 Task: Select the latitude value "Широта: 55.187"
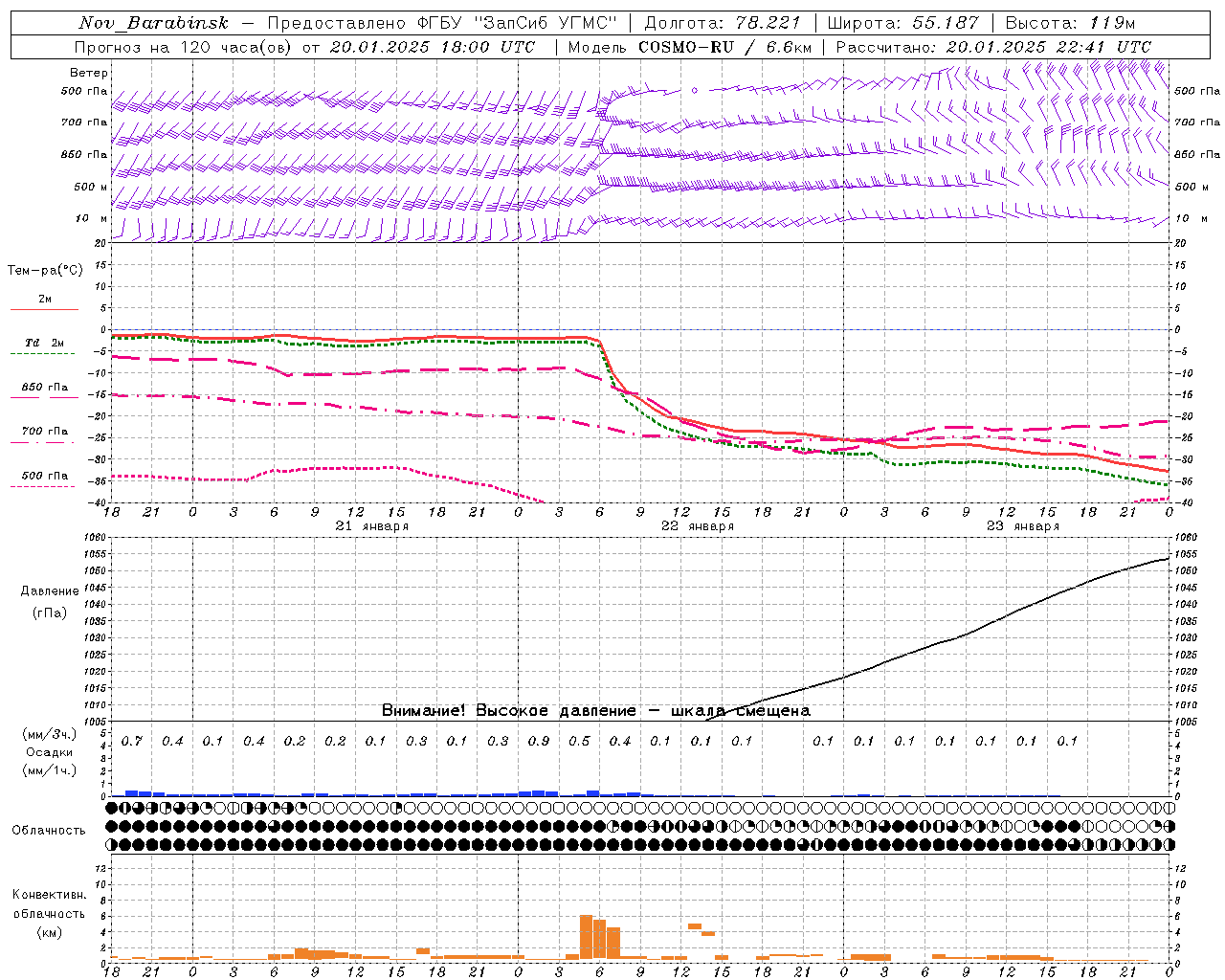[x=902, y=23]
